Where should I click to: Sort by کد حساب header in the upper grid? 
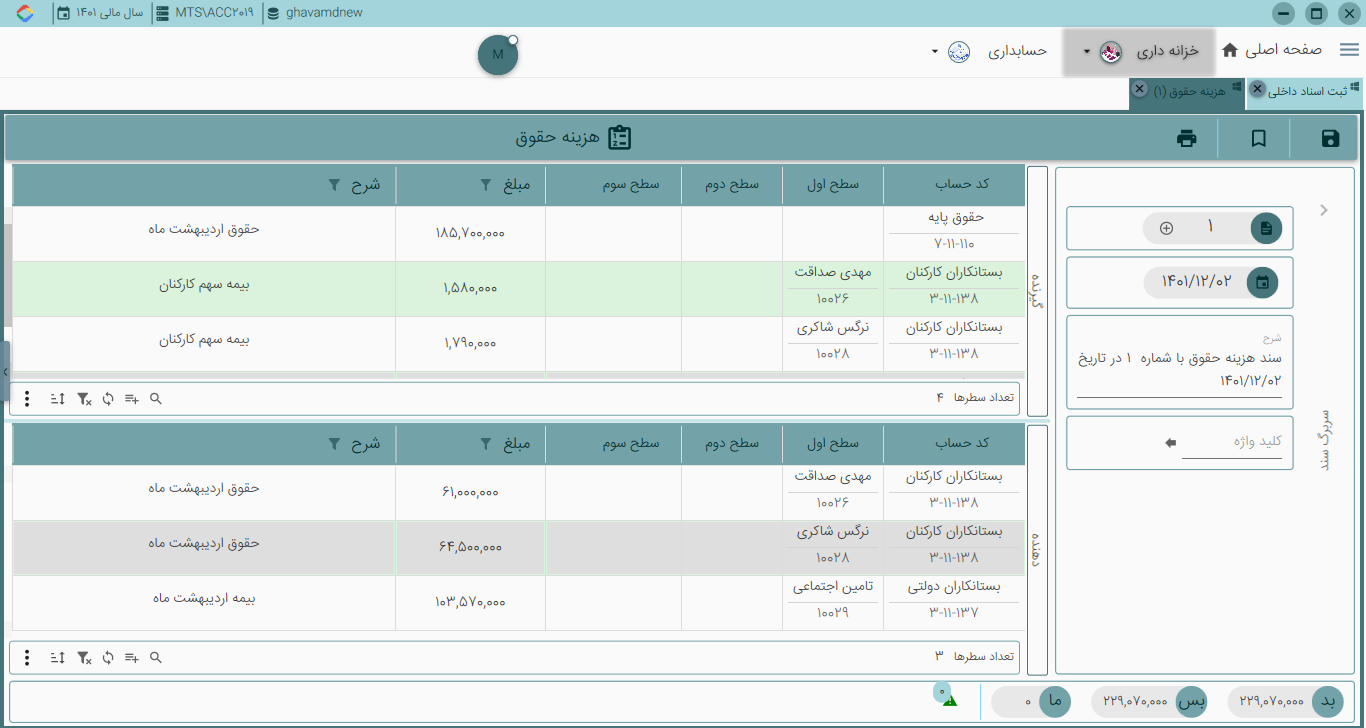(x=955, y=185)
